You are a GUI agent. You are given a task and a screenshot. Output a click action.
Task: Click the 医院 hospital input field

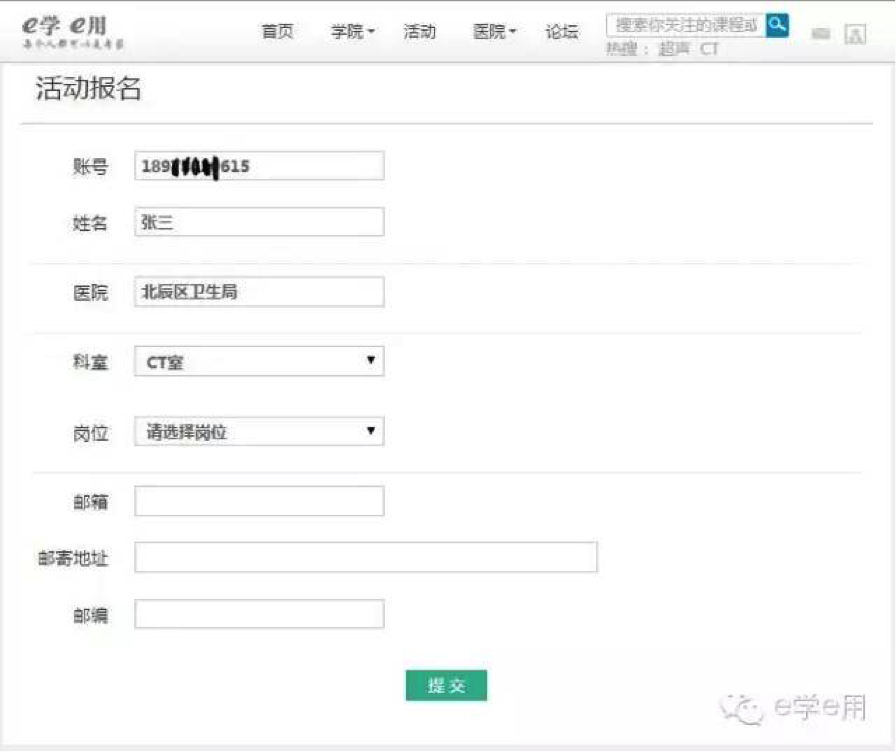point(259,292)
